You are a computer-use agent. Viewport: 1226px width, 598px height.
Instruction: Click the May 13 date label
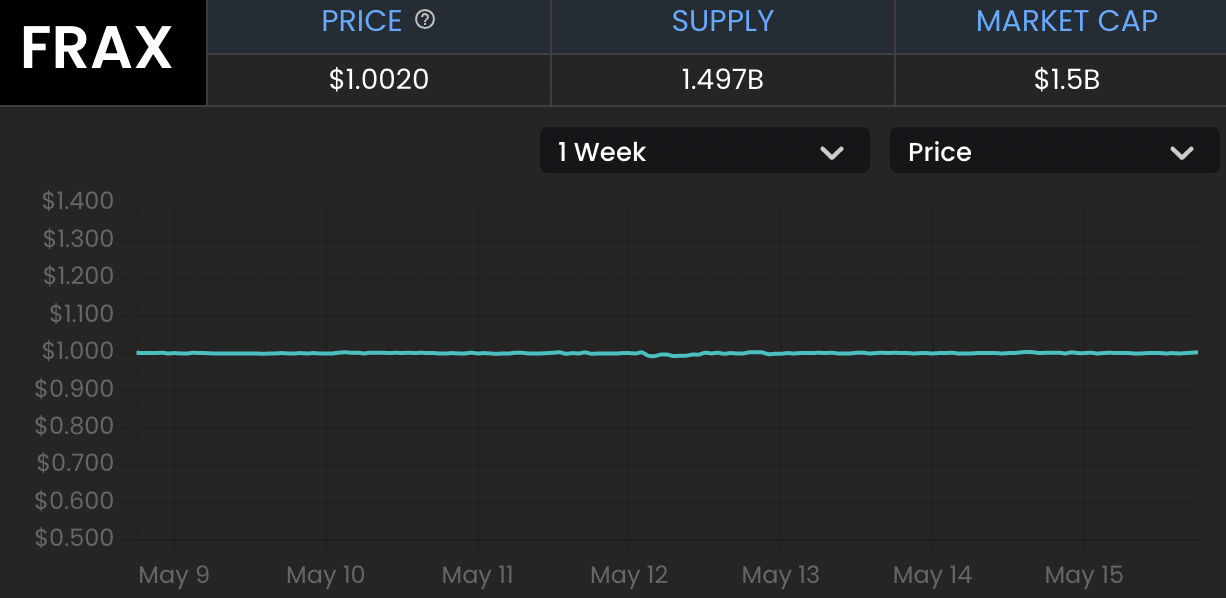coord(781,575)
